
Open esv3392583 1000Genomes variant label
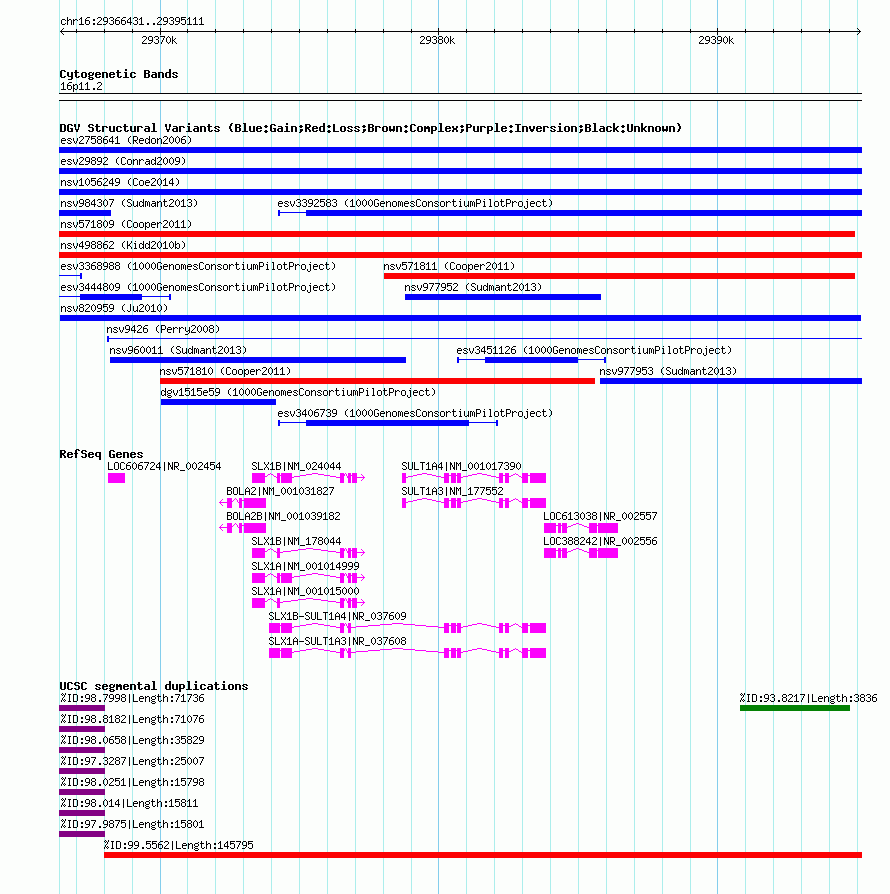tap(415, 204)
